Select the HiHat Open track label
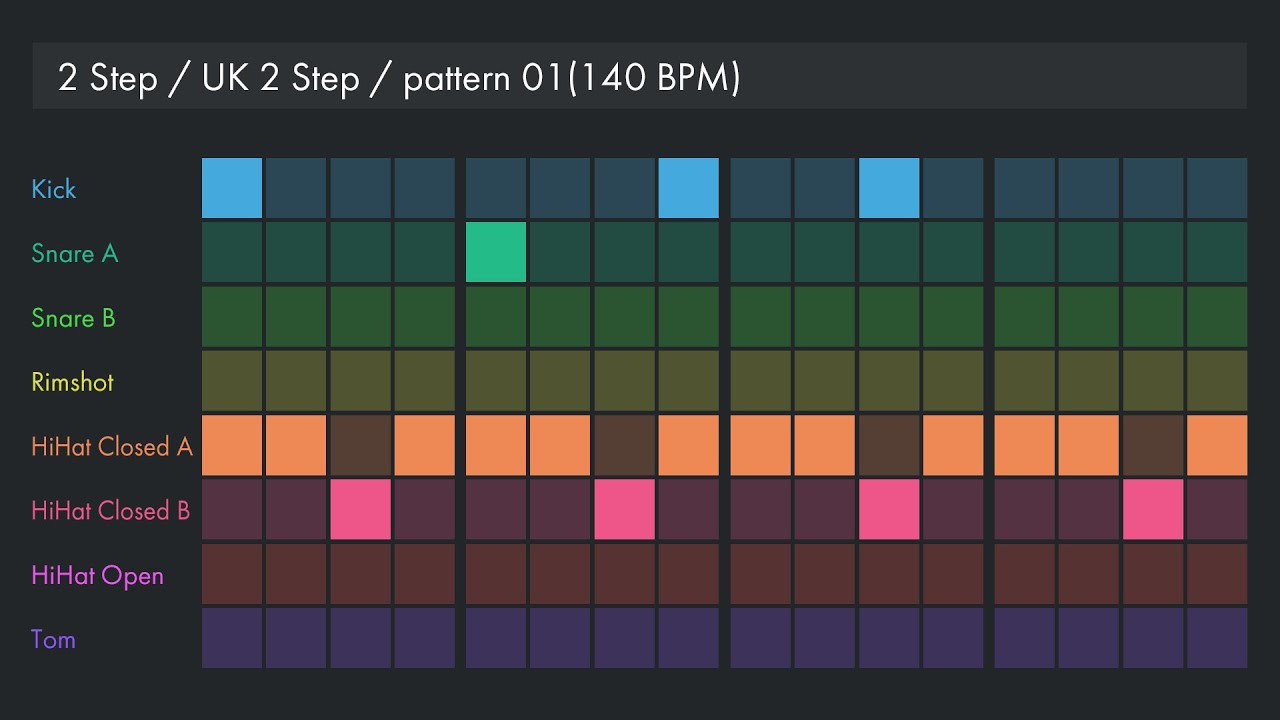 pos(97,576)
